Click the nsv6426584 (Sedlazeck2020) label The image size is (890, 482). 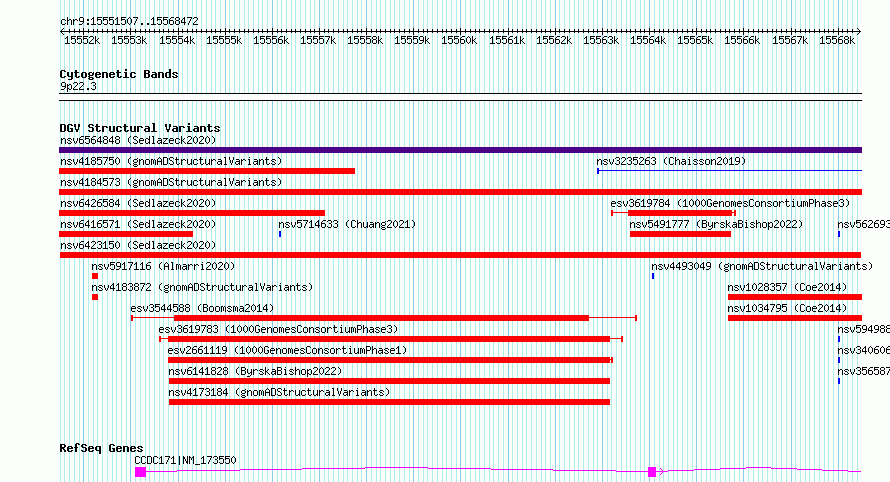(x=138, y=203)
